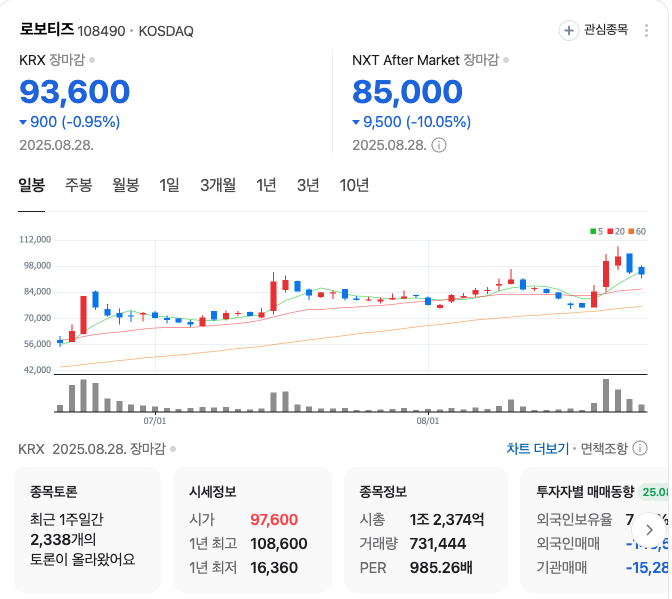Click the 42,000 price axis label
This screenshot has height=599, width=672.
[x=37, y=370]
